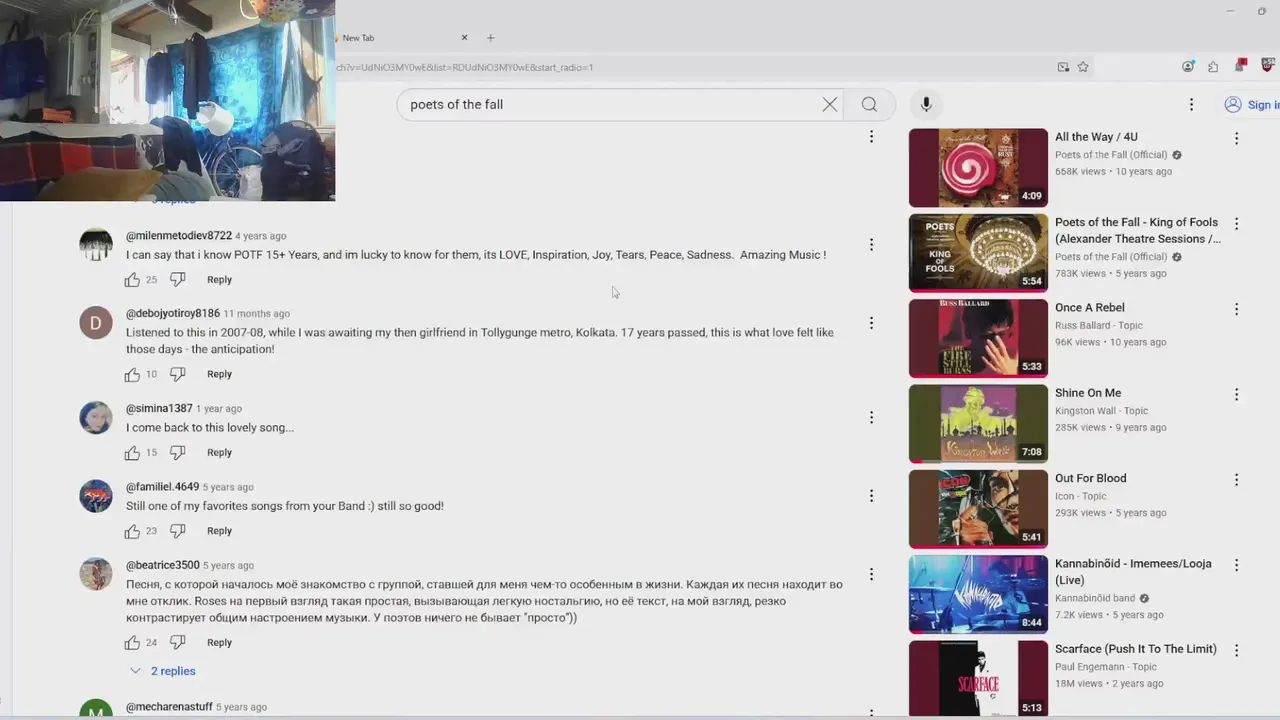Open more options for 'King of Fools' video
The image size is (1280, 720).
tap(1236, 224)
